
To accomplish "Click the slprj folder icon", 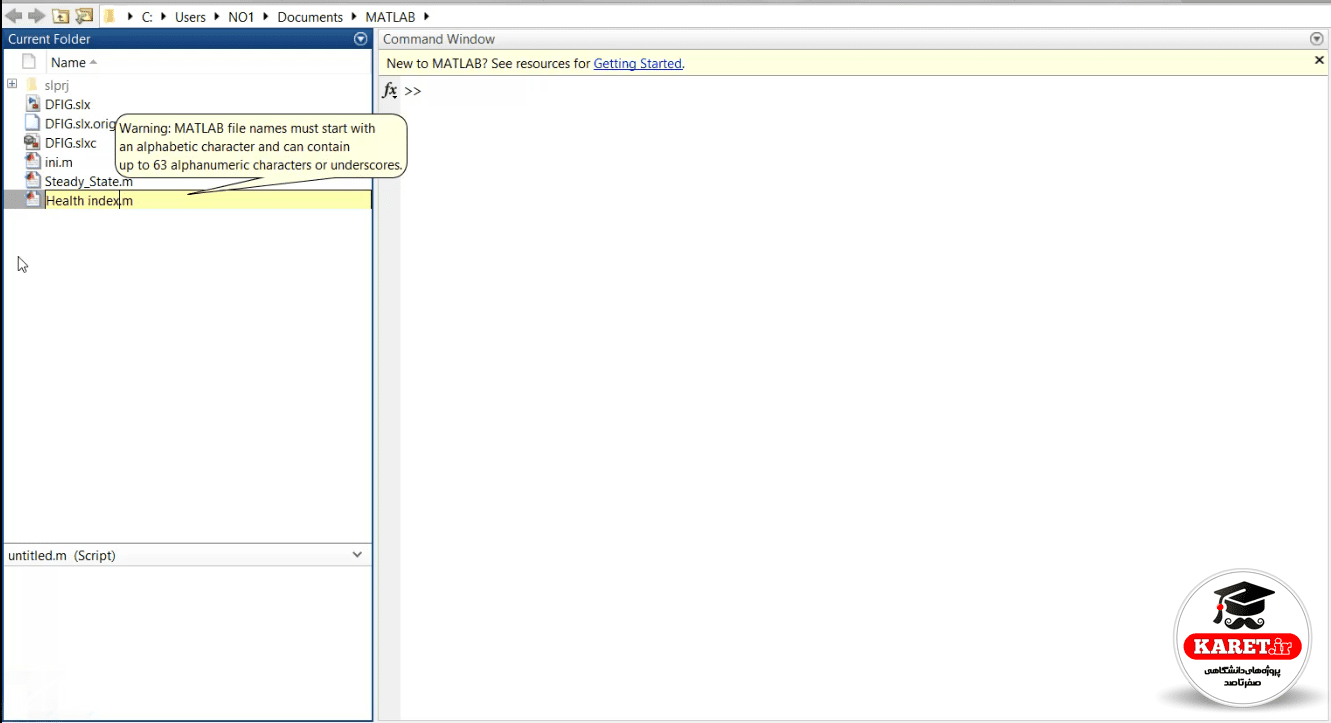I will (31, 85).
